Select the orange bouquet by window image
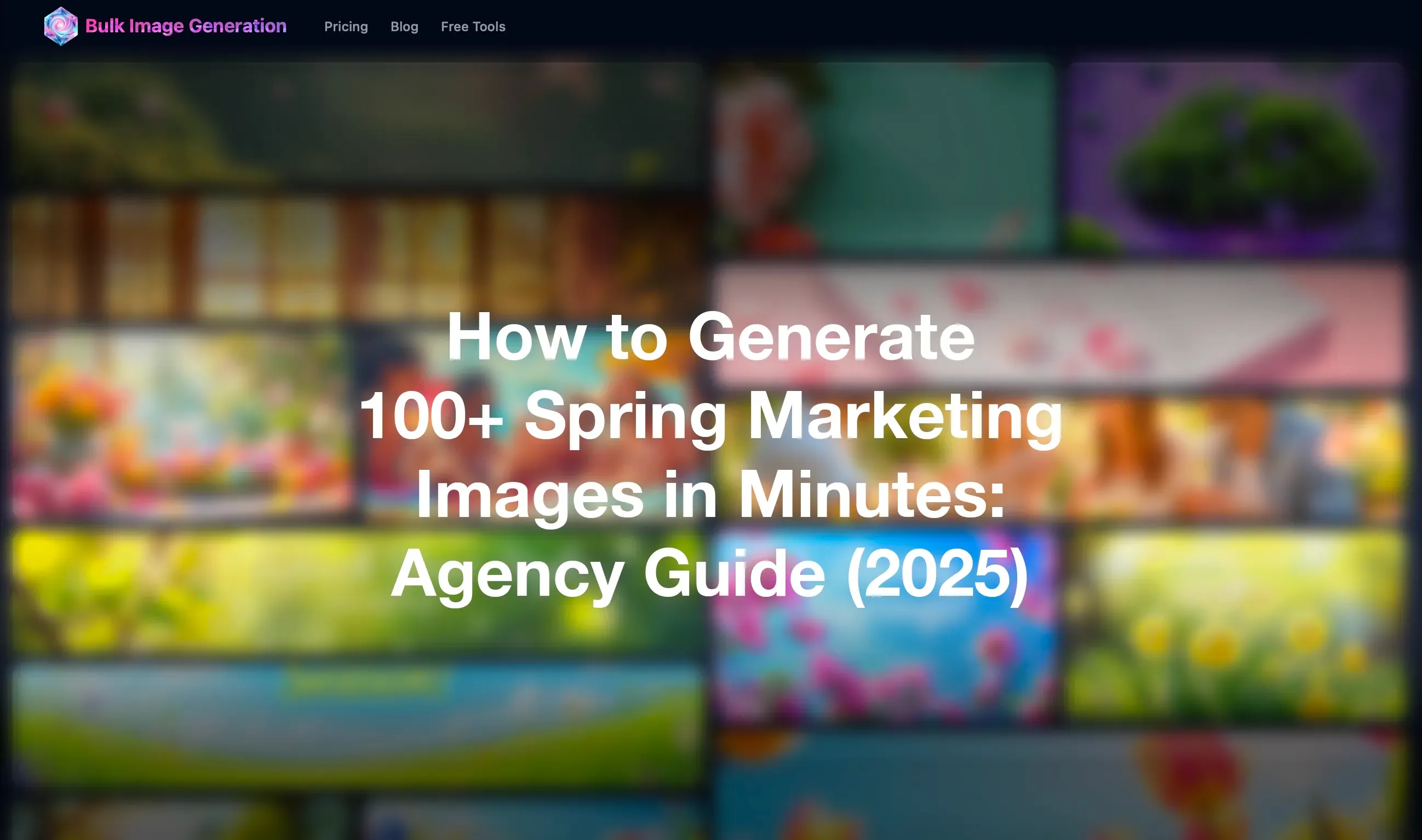This screenshot has width=1422, height=840. point(181,423)
